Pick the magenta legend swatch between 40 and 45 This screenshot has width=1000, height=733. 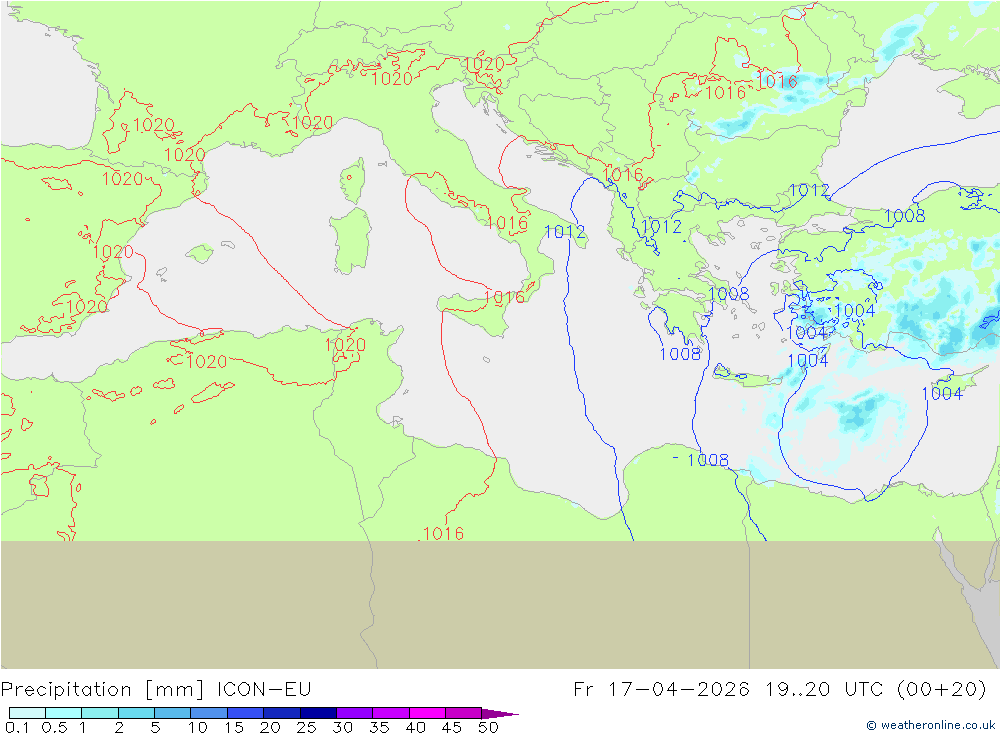pyautogui.click(x=427, y=713)
